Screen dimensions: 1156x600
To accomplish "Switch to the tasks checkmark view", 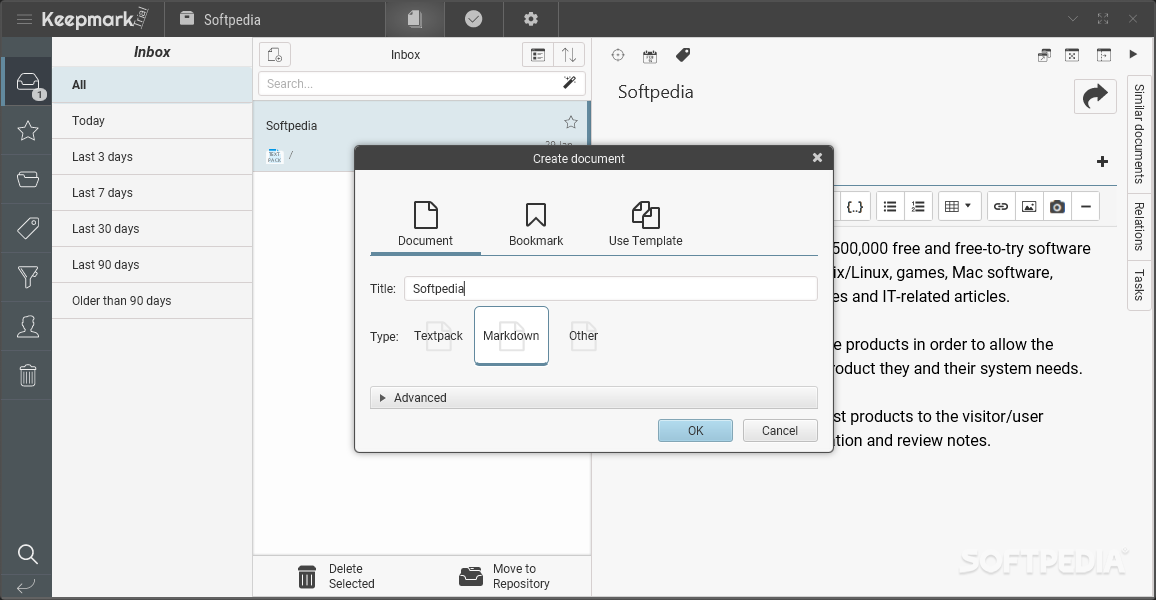I will click(473, 18).
